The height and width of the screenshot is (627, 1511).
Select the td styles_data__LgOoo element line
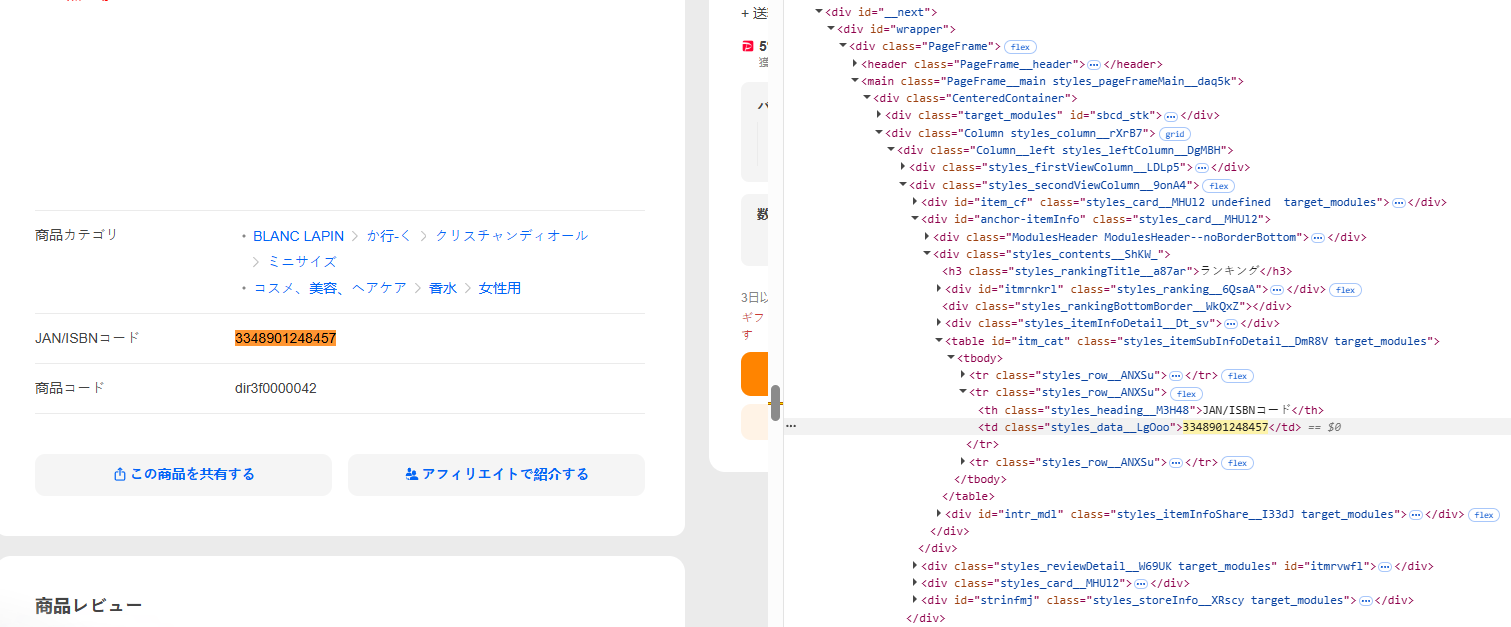(1140, 427)
